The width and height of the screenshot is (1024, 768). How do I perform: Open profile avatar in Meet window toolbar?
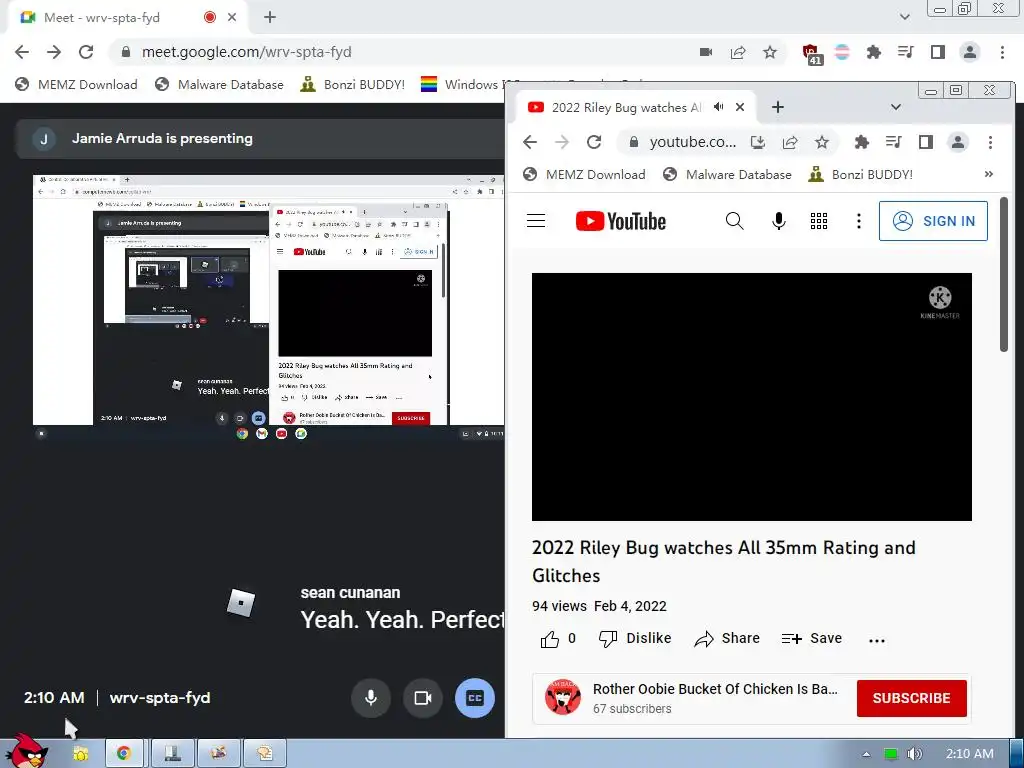click(x=970, y=52)
